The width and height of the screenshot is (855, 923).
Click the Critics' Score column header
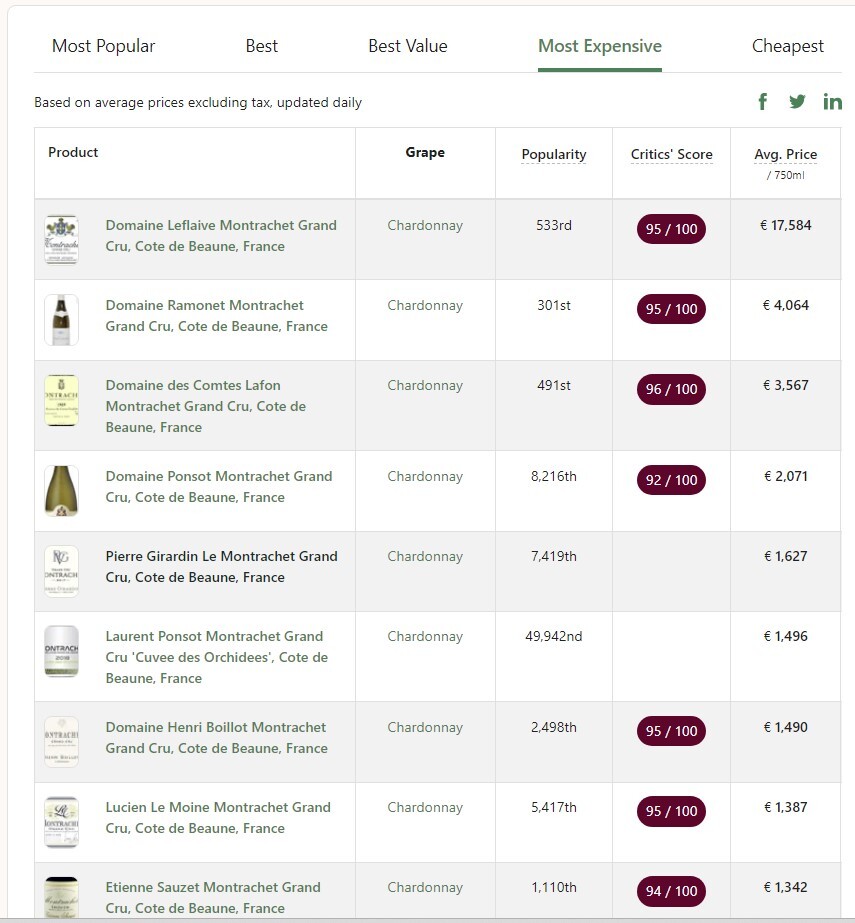671,154
